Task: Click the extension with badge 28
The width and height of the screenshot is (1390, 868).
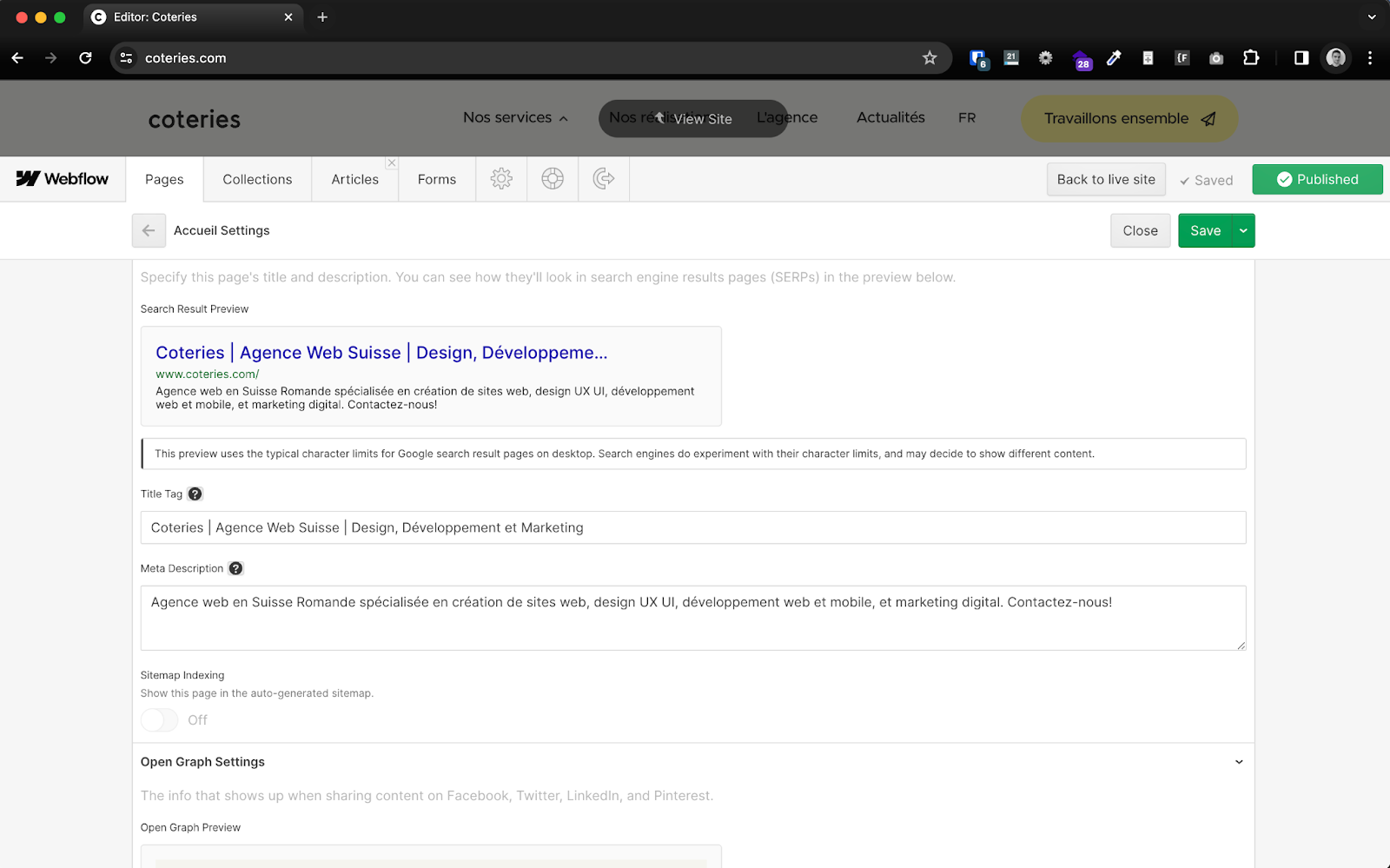Action: [x=1082, y=59]
